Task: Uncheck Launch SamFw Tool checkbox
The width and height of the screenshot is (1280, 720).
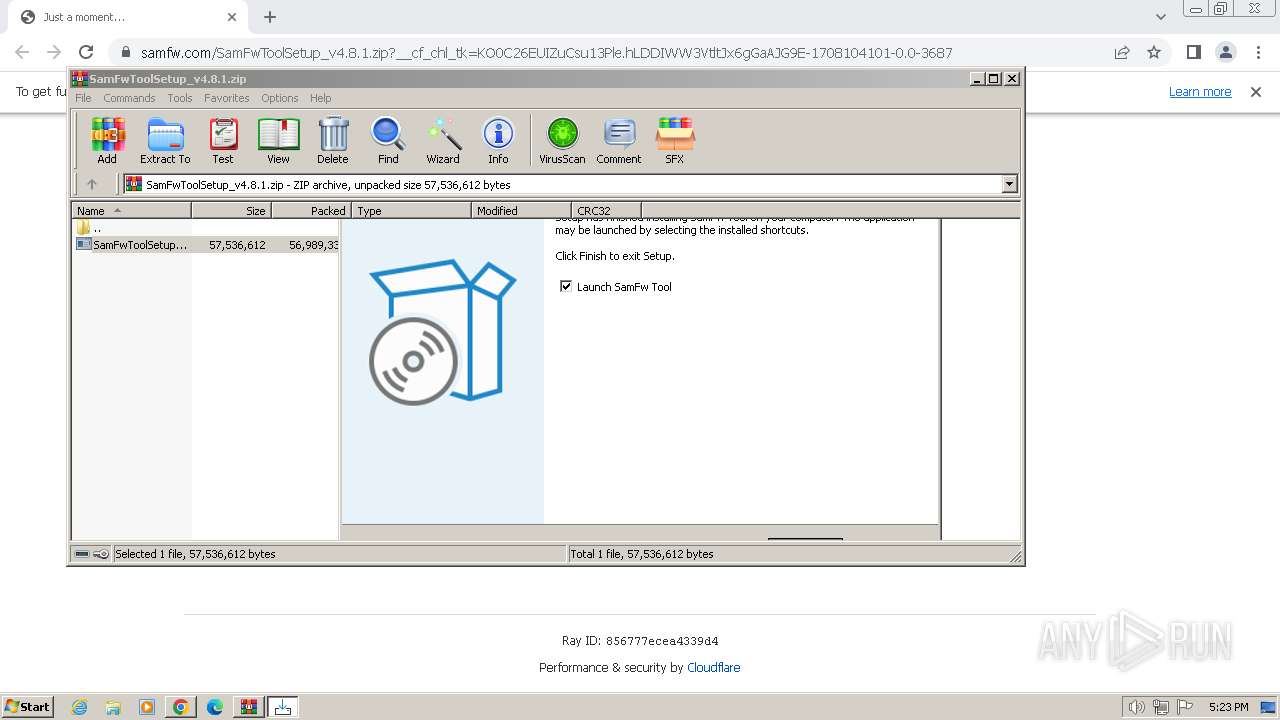Action: (566, 286)
